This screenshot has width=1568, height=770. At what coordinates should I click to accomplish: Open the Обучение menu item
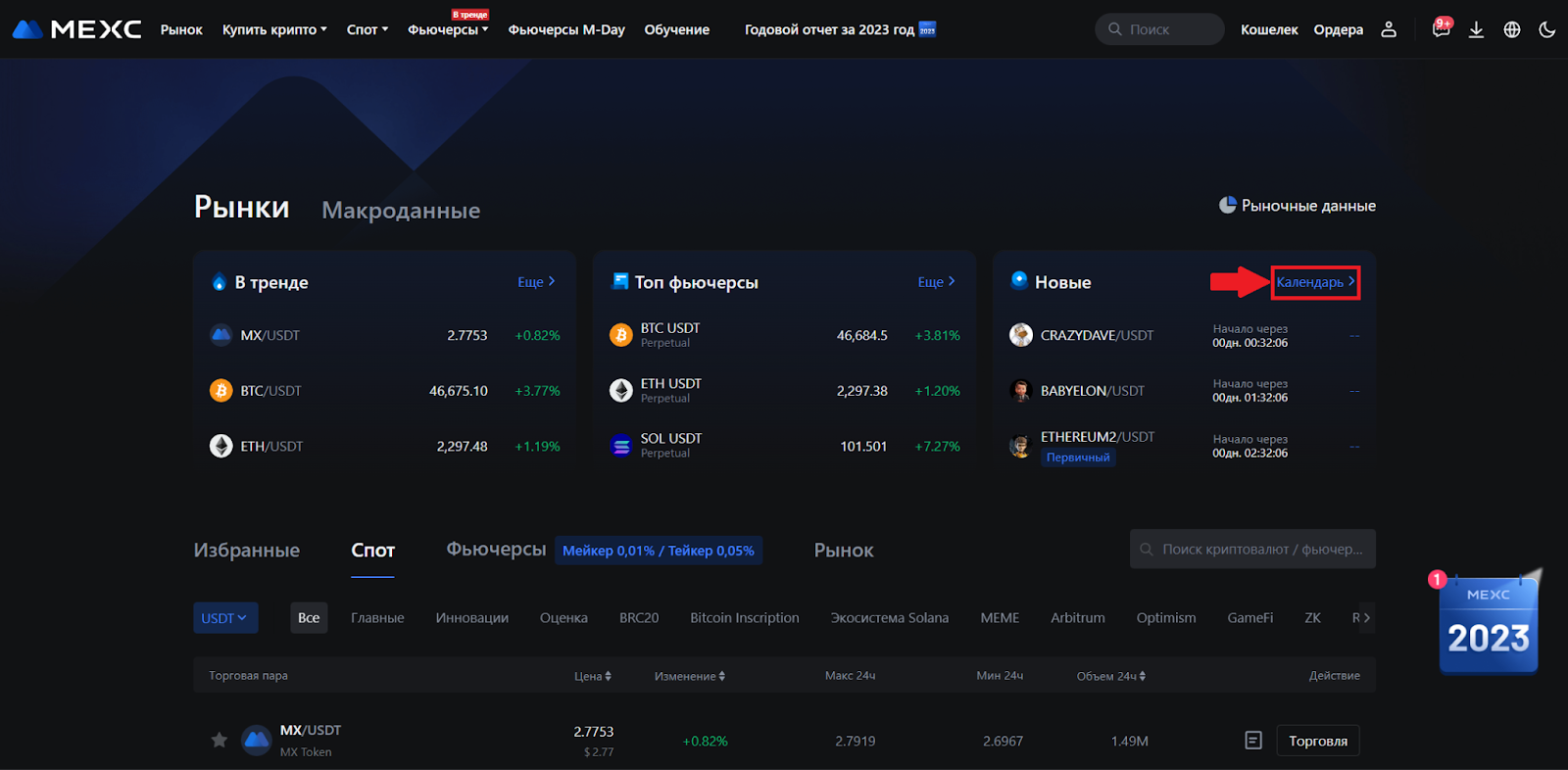point(677,29)
